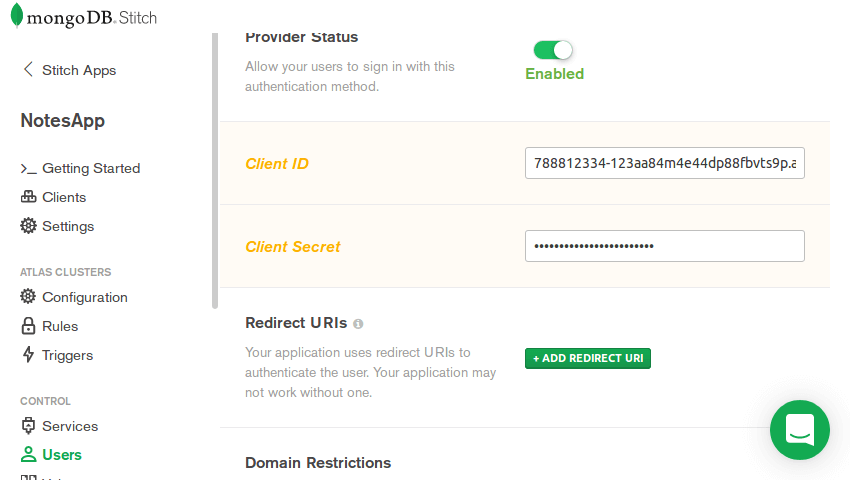
Task: Click the Client Secret password field
Action: [664, 246]
